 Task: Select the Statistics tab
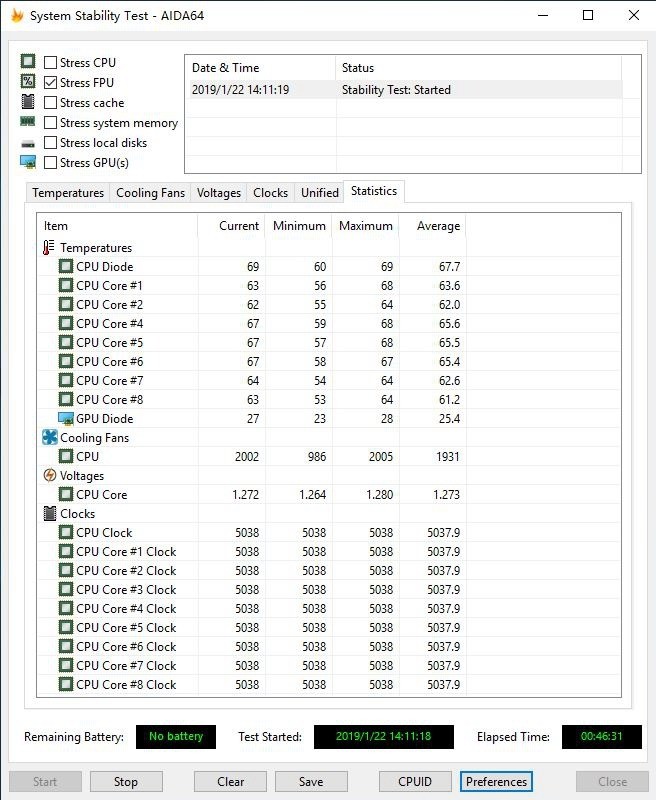click(374, 191)
